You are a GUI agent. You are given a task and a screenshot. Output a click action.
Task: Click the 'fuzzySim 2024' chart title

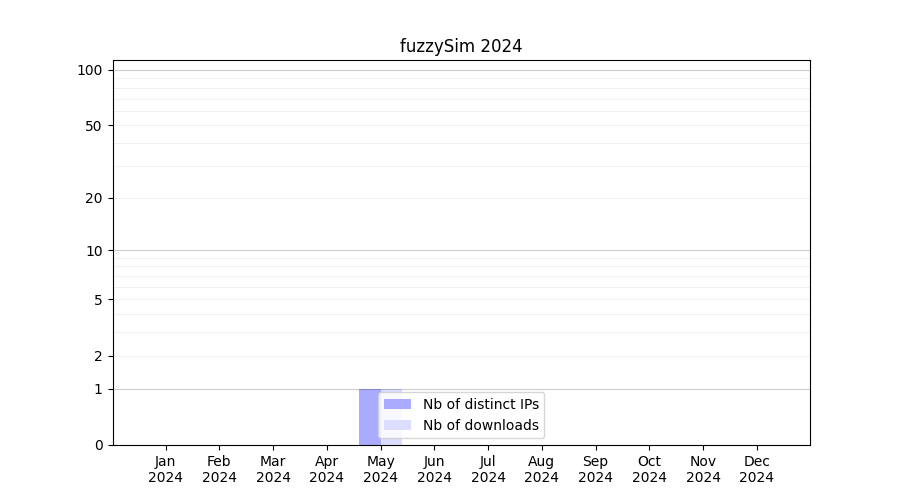point(461,46)
